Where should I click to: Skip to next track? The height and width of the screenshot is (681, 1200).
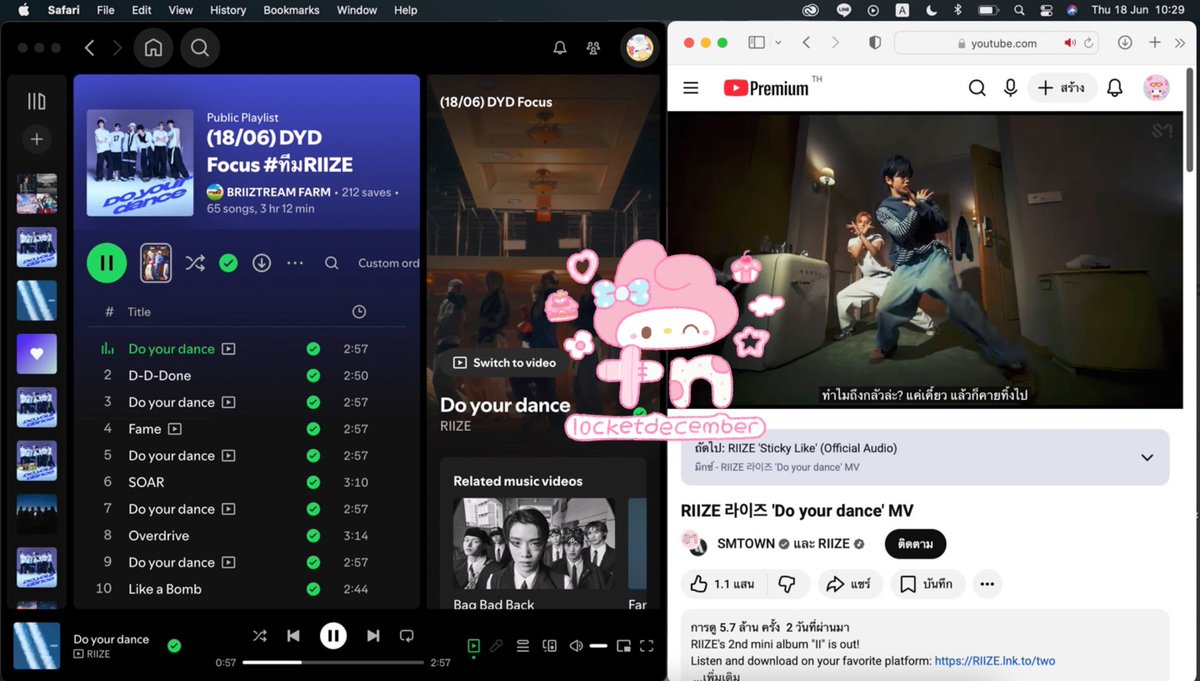tap(373, 635)
